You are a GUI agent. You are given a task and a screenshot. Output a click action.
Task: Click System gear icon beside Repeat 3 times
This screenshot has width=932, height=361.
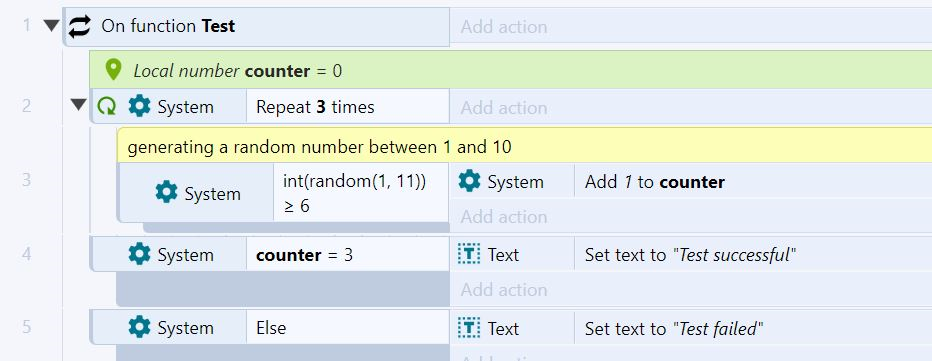pyautogui.click(x=139, y=106)
